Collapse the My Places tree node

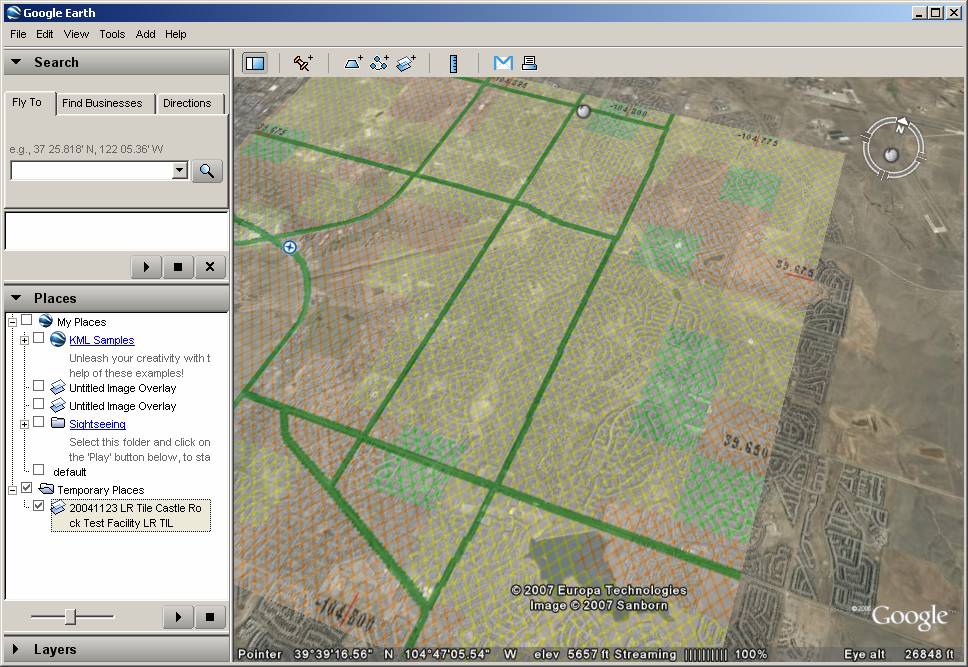pos(12,321)
